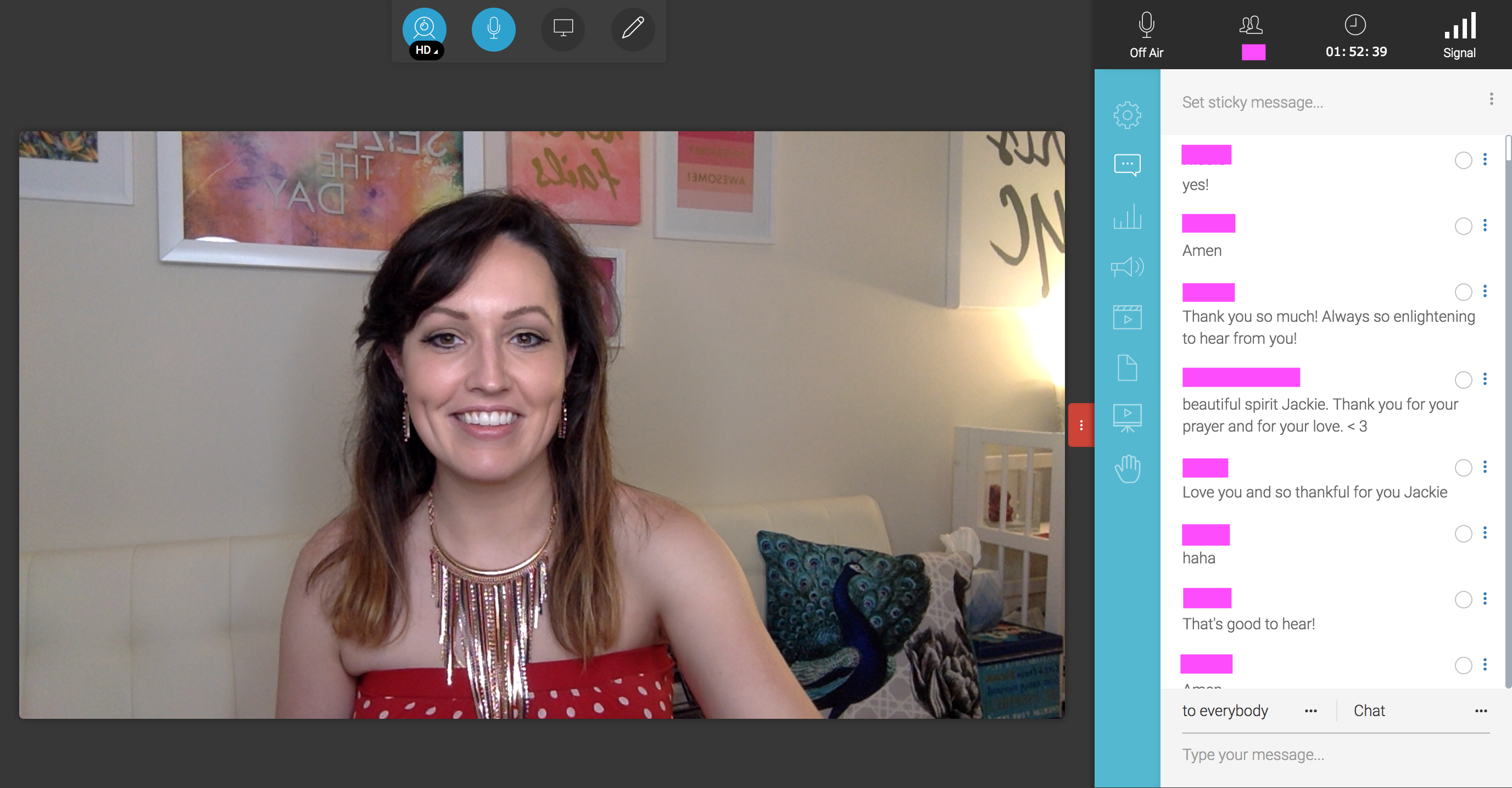Start screen sharing with monitor icon
1512x788 pixels.
coord(563,29)
